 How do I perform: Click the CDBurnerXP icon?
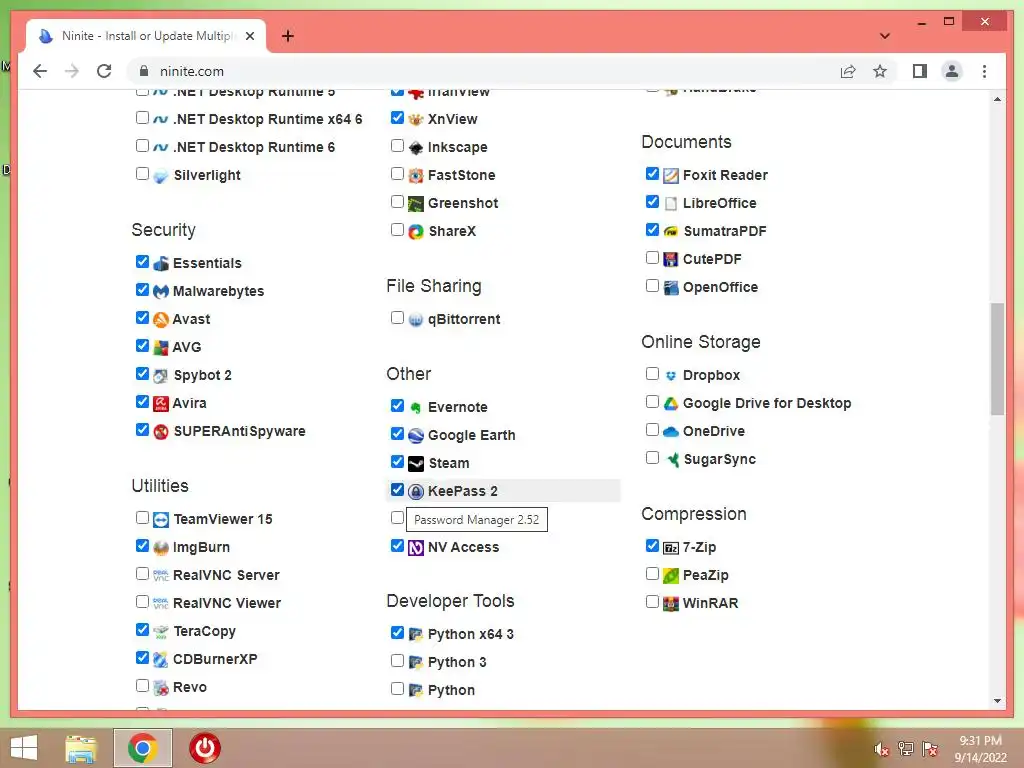[161, 660]
